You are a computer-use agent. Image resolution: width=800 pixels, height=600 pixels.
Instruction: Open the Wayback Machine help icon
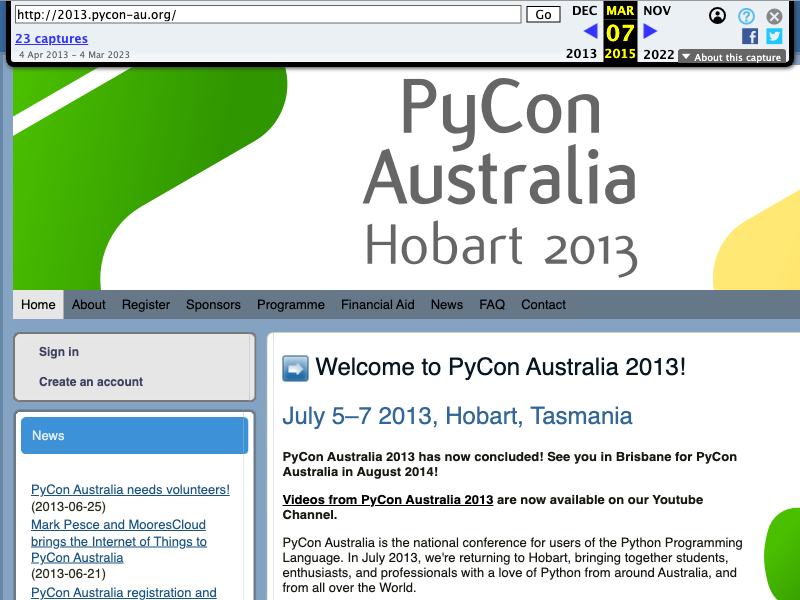746,16
